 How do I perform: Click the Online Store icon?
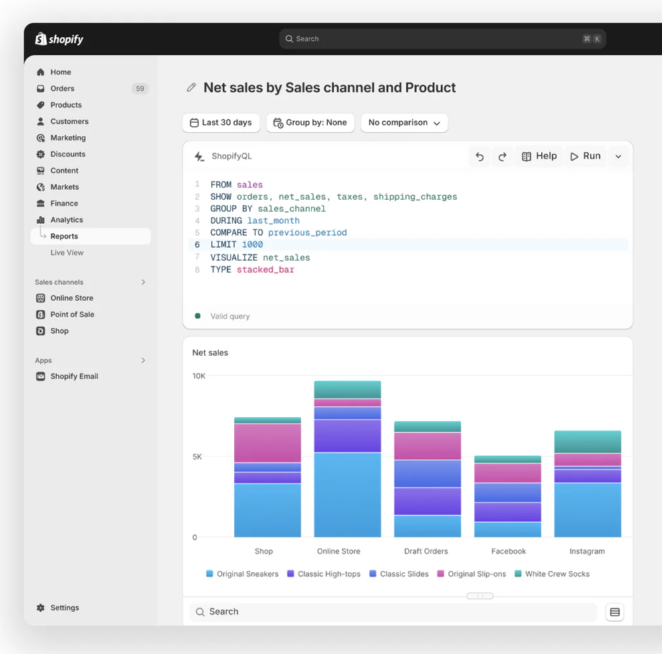pos(41,299)
